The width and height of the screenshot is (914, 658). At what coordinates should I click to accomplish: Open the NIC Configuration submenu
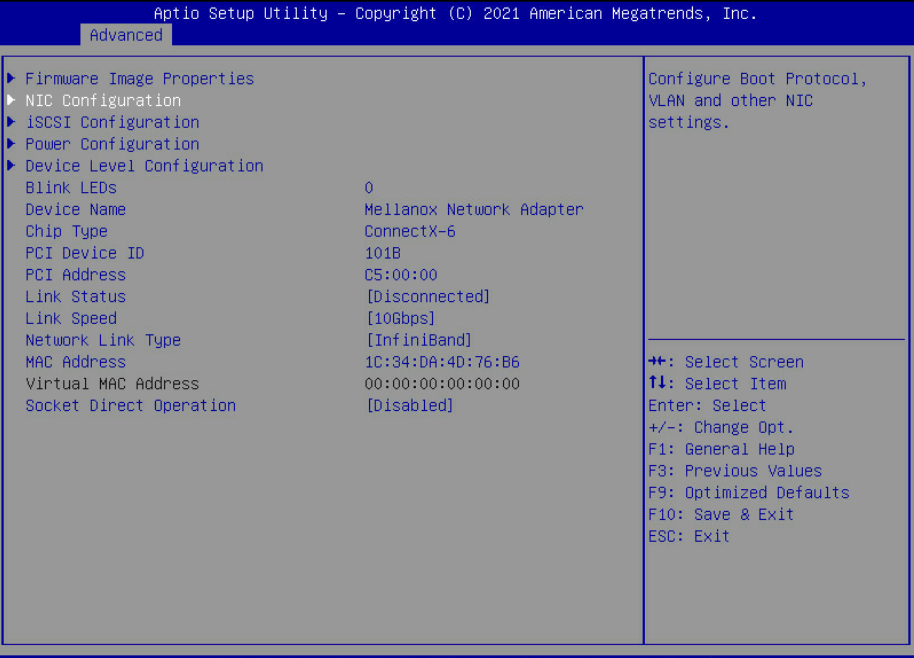click(103, 100)
